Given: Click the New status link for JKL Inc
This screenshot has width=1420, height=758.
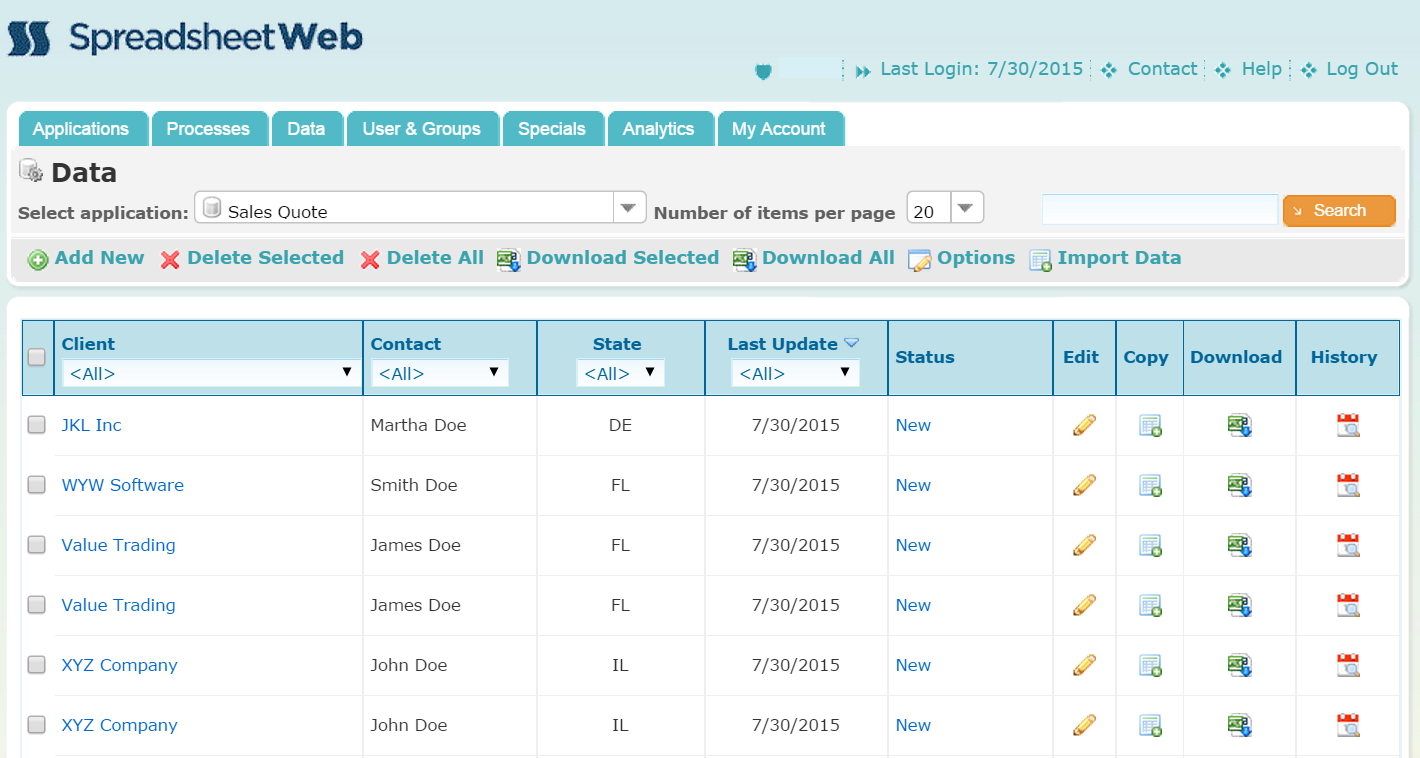Looking at the screenshot, I should (913, 425).
